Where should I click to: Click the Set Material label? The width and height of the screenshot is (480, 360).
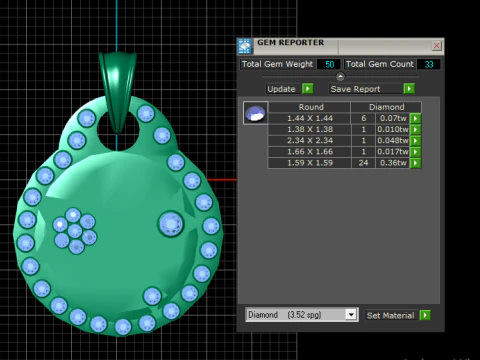[390, 315]
